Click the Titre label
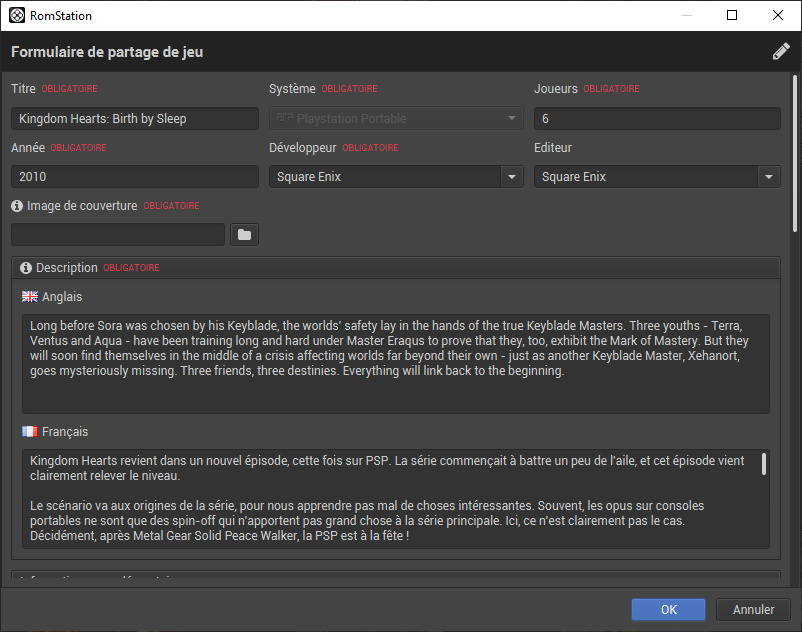Image resolution: width=802 pixels, height=632 pixels. pyautogui.click(x=24, y=88)
